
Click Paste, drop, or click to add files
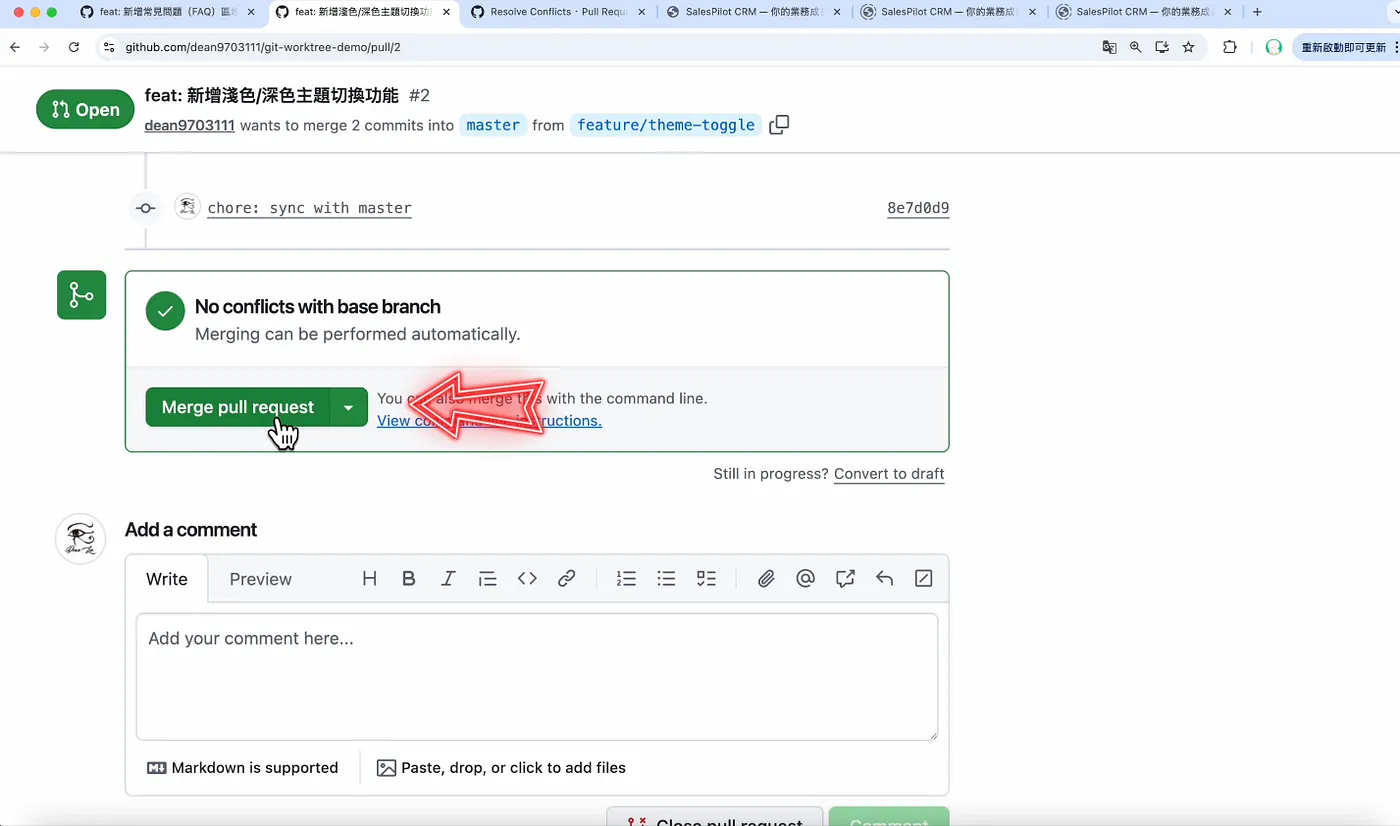click(501, 768)
